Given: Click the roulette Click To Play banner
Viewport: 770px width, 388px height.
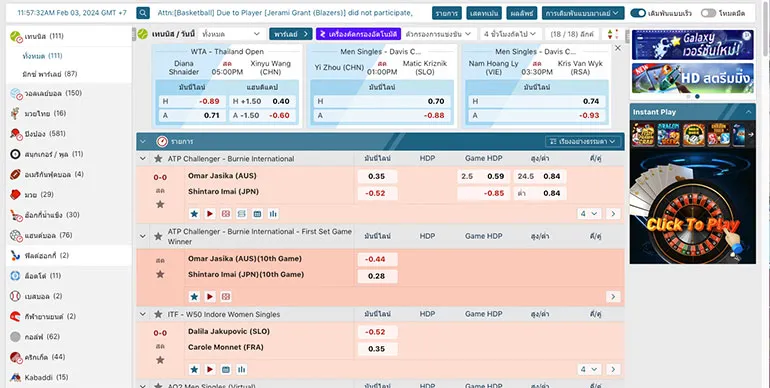Looking at the screenshot, I should [x=692, y=206].
